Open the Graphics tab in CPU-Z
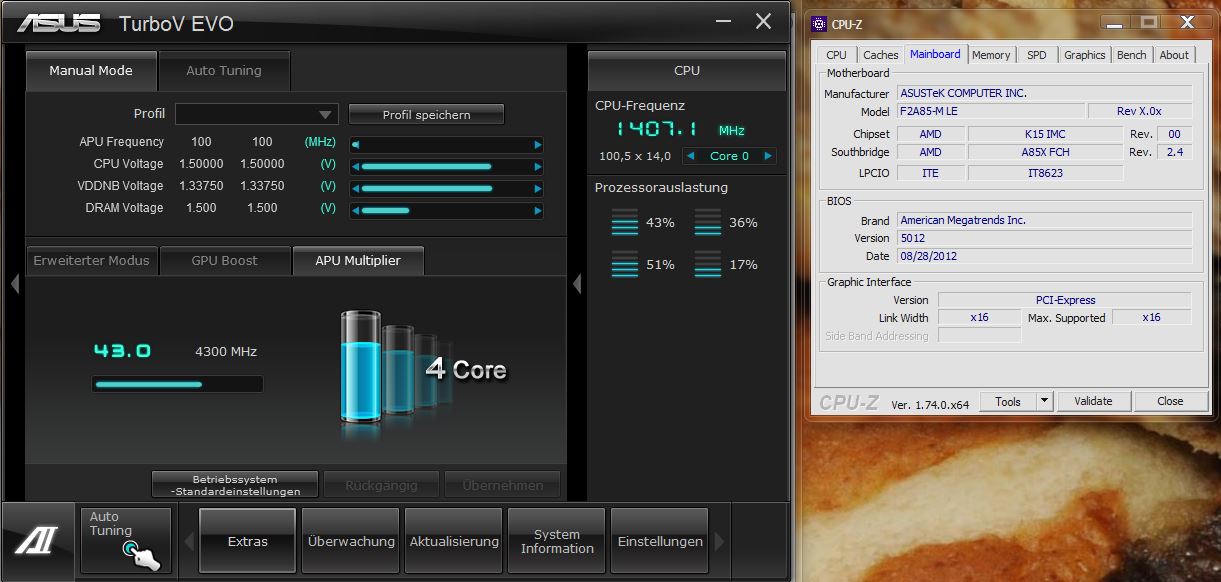Image resolution: width=1221 pixels, height=582 pixels. tap(1084, 55)
